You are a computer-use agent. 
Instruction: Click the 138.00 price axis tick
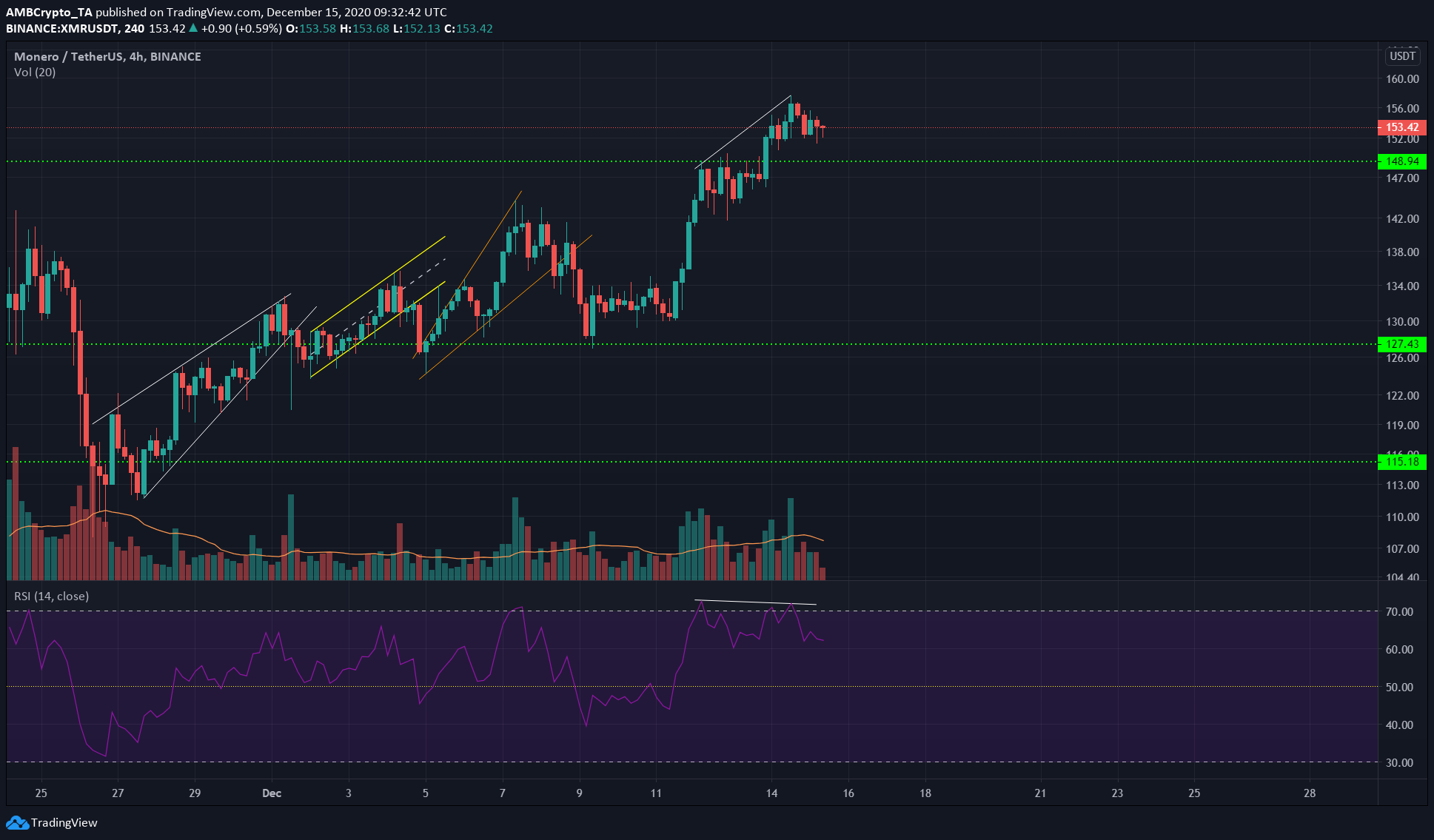(x=1402, y=252)
